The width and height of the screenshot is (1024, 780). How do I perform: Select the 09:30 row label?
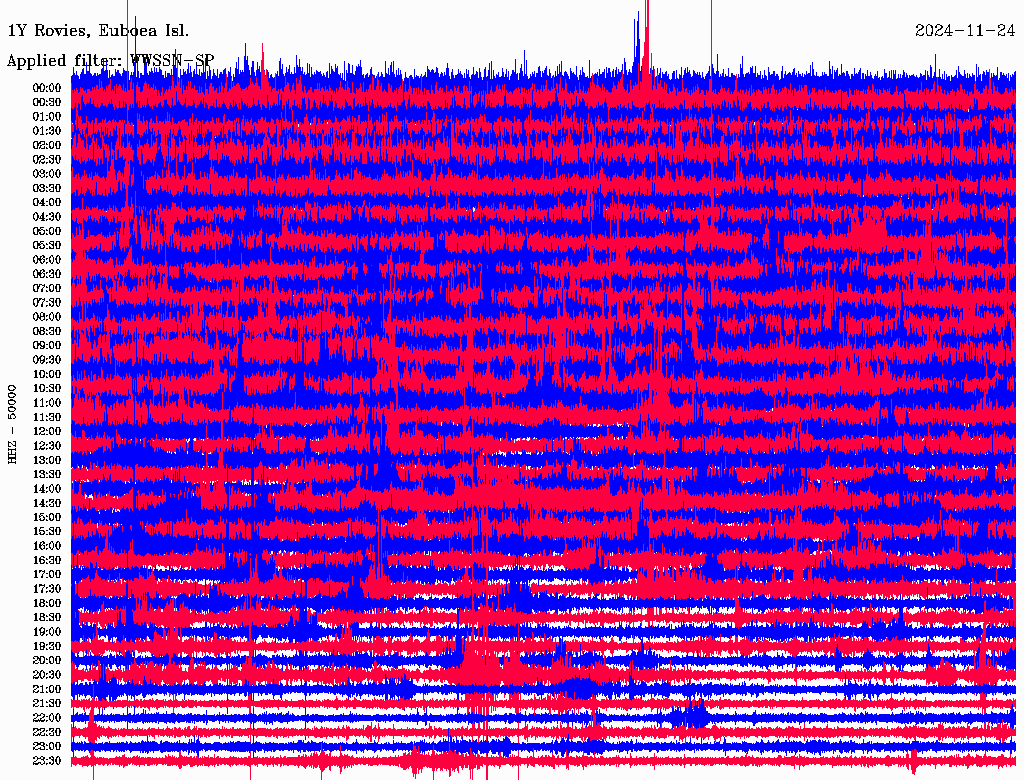coord(47,360)
